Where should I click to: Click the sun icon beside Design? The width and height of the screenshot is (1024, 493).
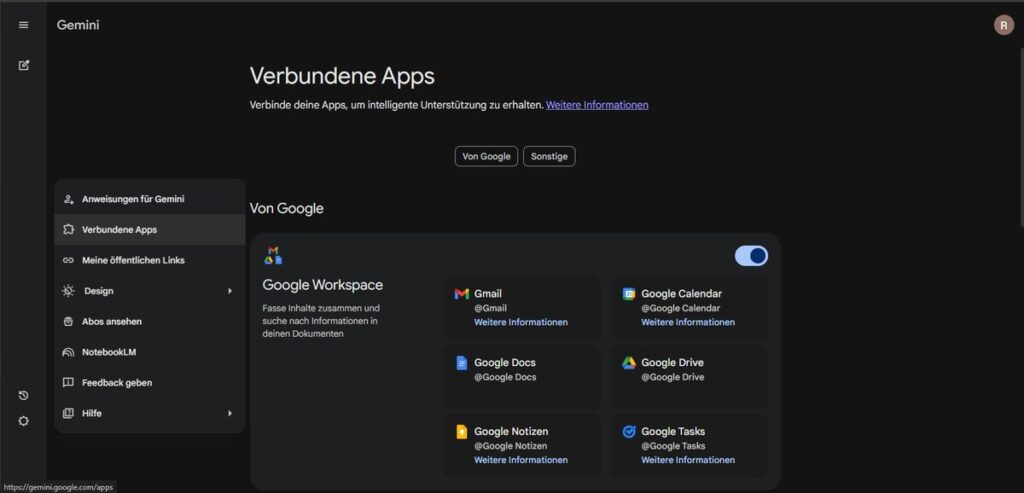coord(69,291)
